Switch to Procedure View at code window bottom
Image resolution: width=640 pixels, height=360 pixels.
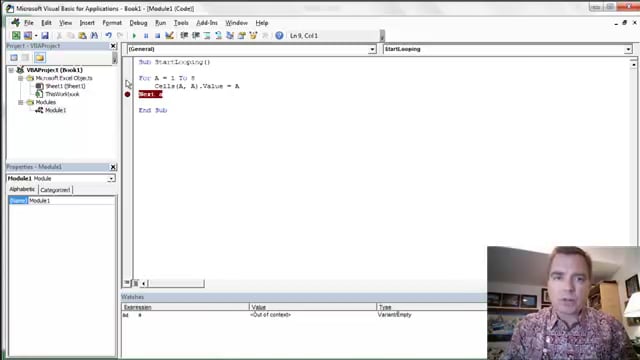127,283
